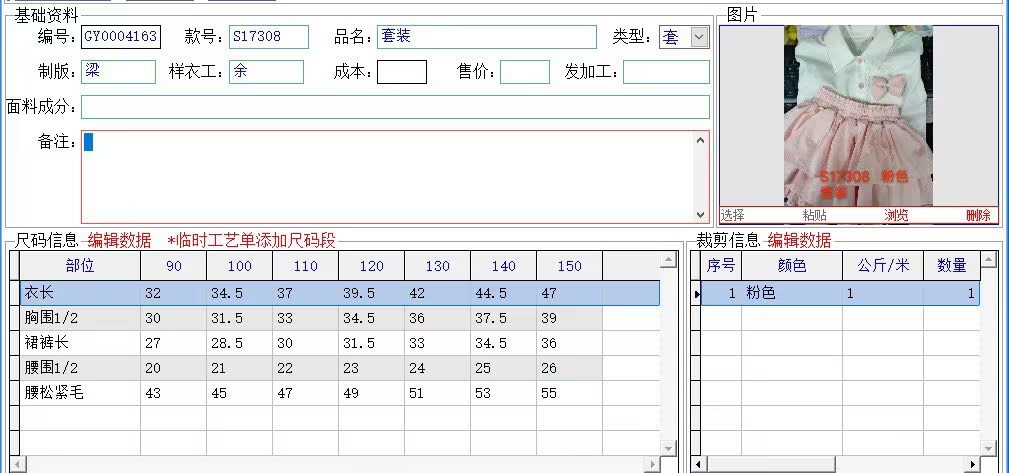Image resolution: width=1009 pixels, height=473 pixels.
Task: Click size table vertical scrollbar down arrow
Action: (x=669, y=448)
